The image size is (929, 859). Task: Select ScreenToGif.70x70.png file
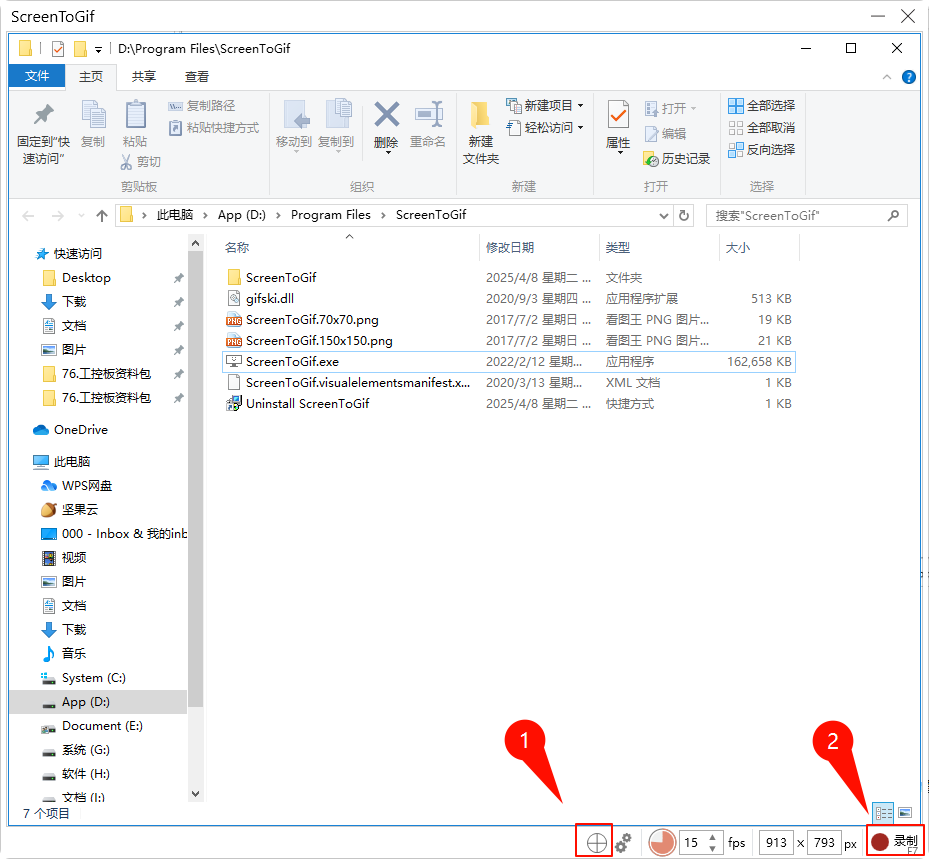click(508, 320)
